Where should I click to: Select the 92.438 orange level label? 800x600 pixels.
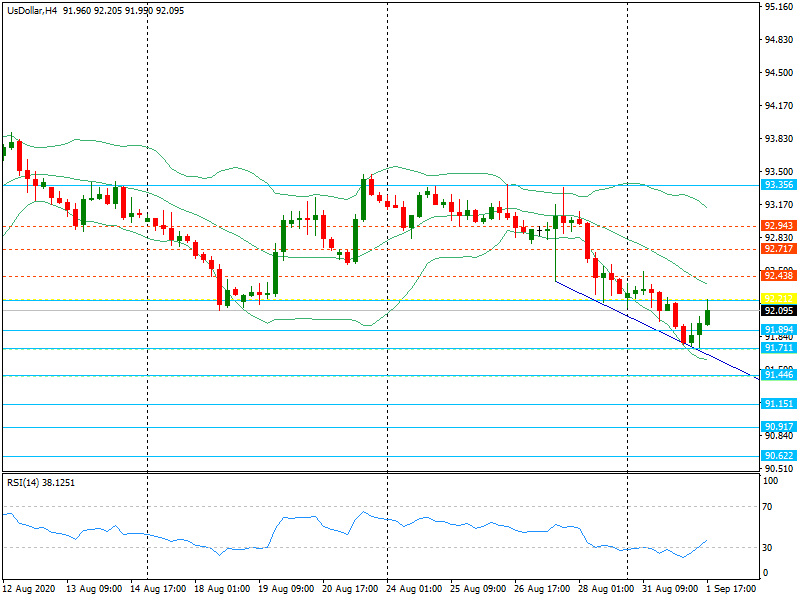(x=778, y=275)
